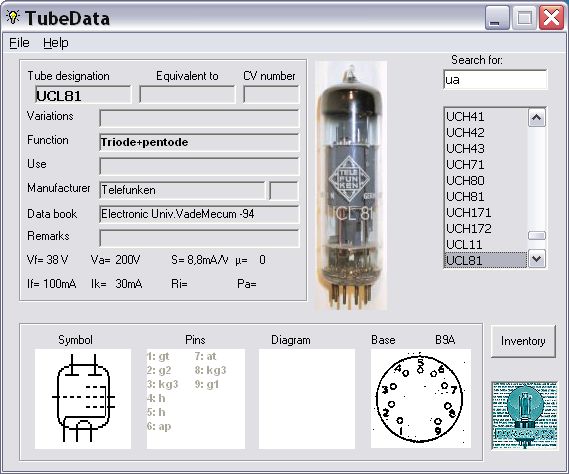The height and width of the screenshot is (474, 569).
Task: Click the TubeData lightbulb title icon
Action: 13,17
